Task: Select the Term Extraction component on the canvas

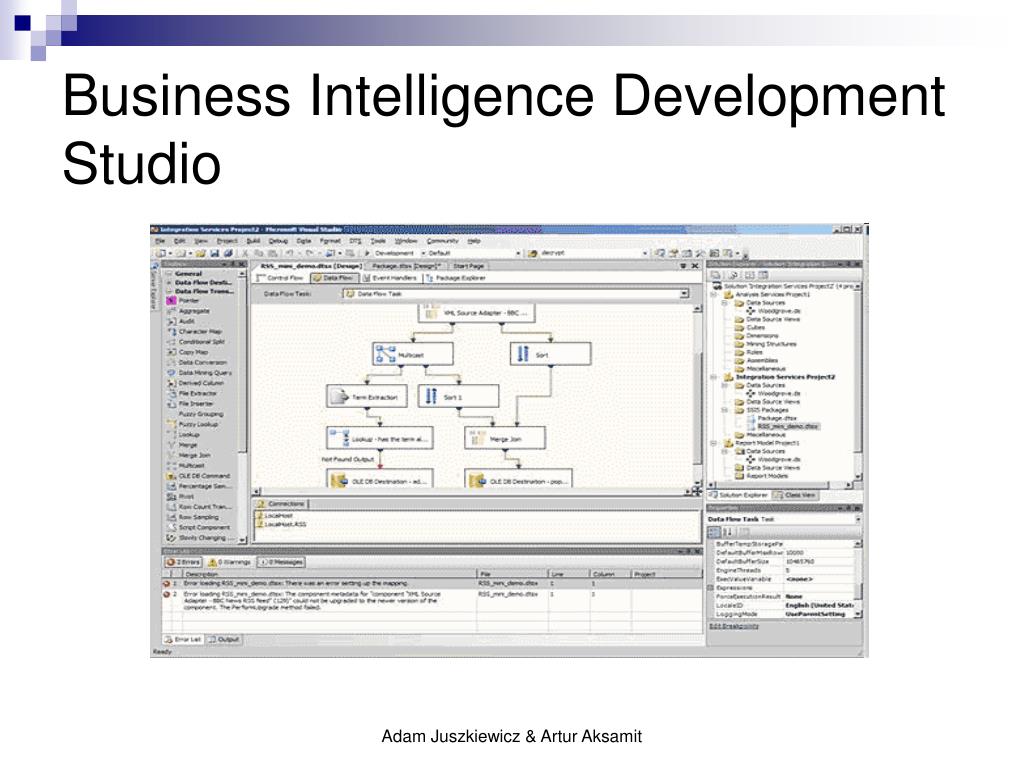Action: [366, 396]
